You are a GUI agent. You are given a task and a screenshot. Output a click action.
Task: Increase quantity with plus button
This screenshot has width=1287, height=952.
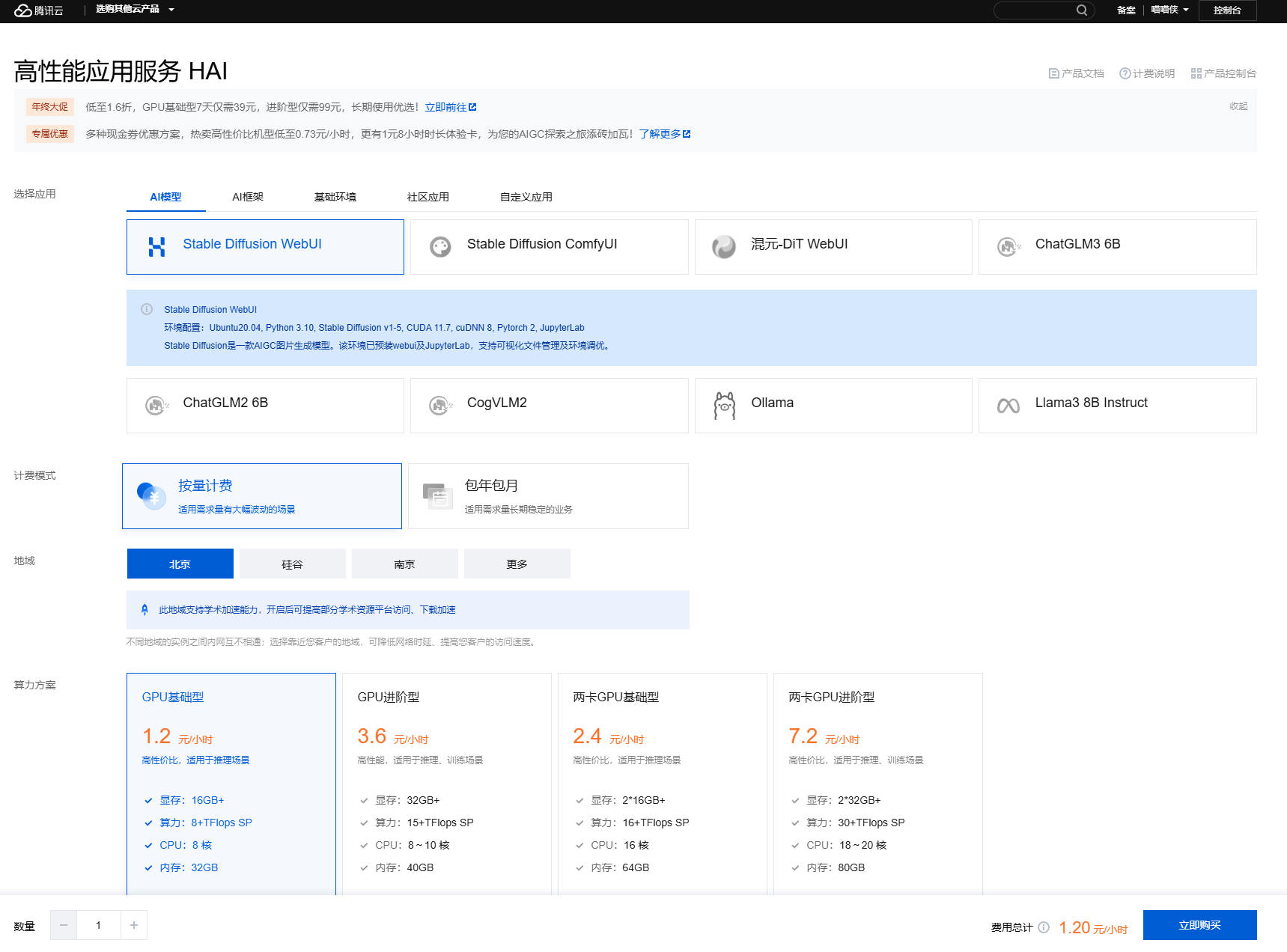(x=133, y=925)
